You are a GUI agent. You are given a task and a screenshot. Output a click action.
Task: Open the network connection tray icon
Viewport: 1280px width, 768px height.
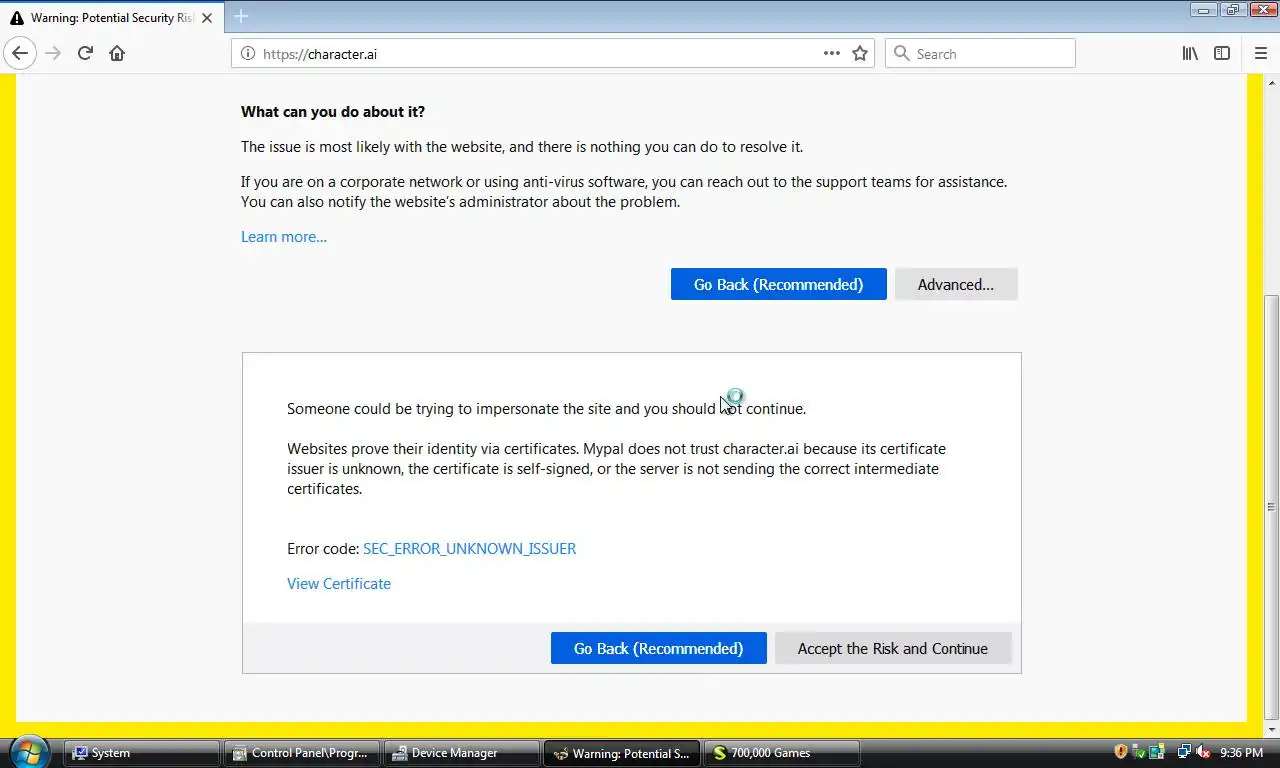coord(1185,752)
